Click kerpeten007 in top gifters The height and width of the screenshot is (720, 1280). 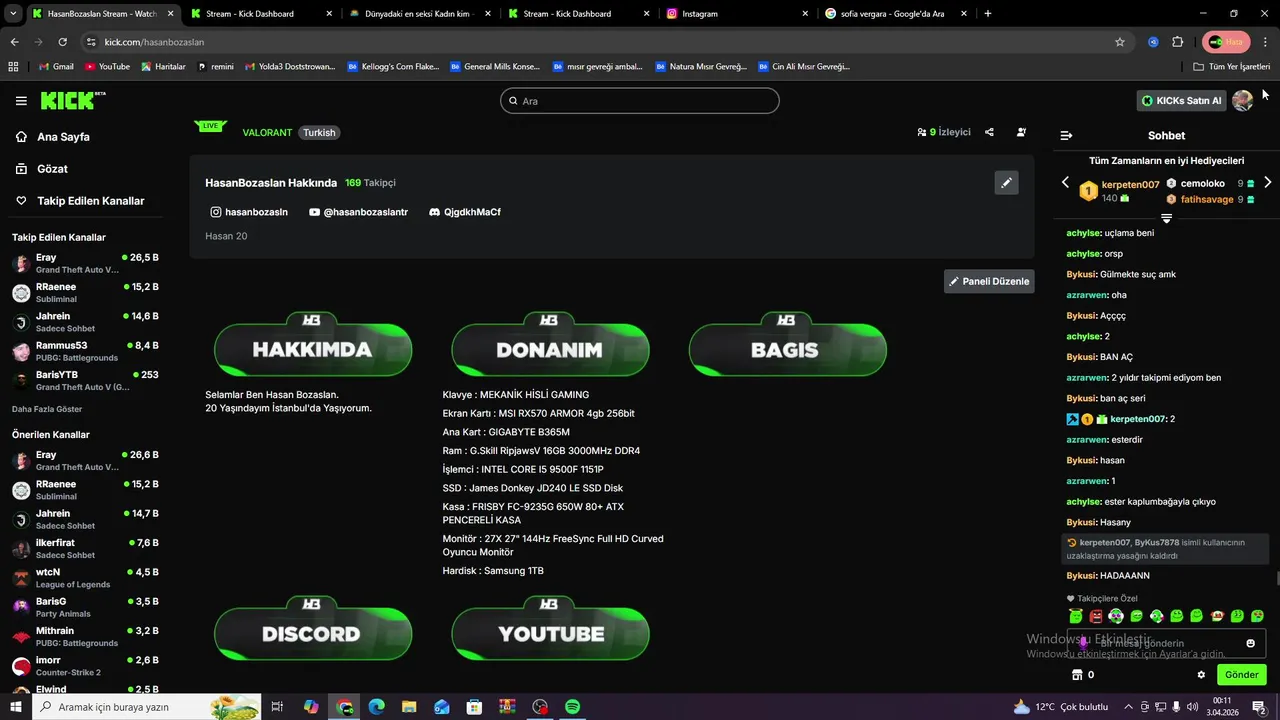pyautogui.click(x=1130, y=185)
